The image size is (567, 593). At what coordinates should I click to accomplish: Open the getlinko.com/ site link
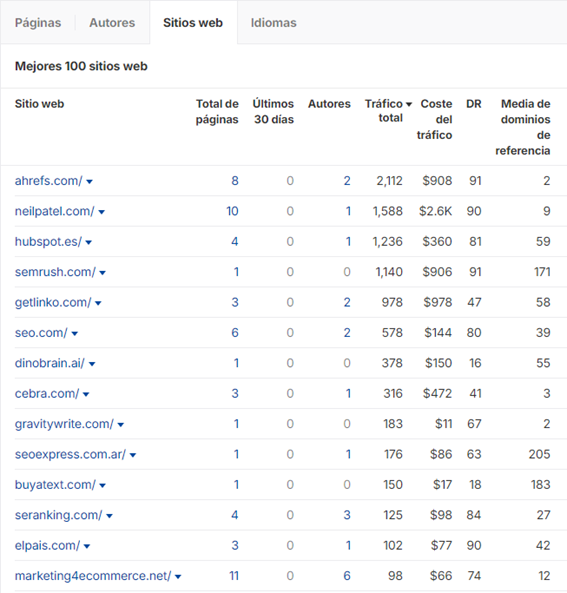click(x=53, y=302)
